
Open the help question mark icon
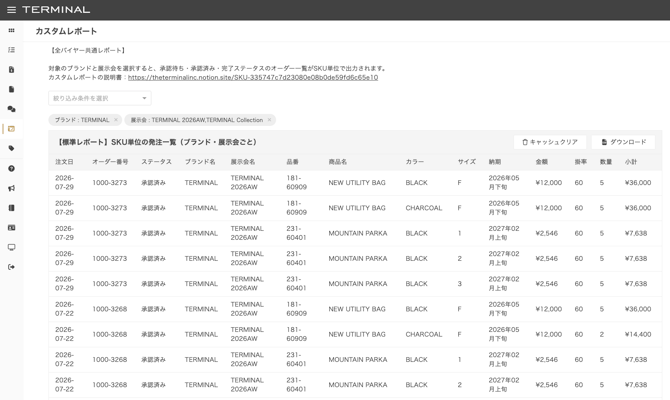12,168
